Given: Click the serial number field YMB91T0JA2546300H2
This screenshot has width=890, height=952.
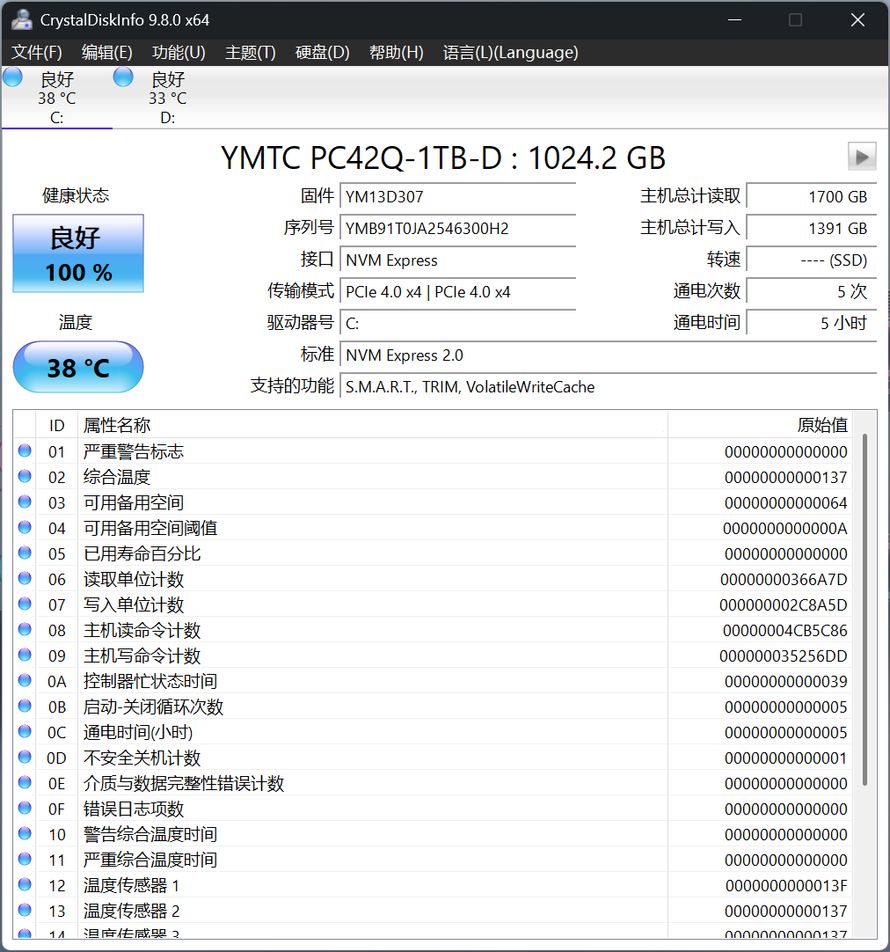Looking at the screenshot, I should [458, 228].
